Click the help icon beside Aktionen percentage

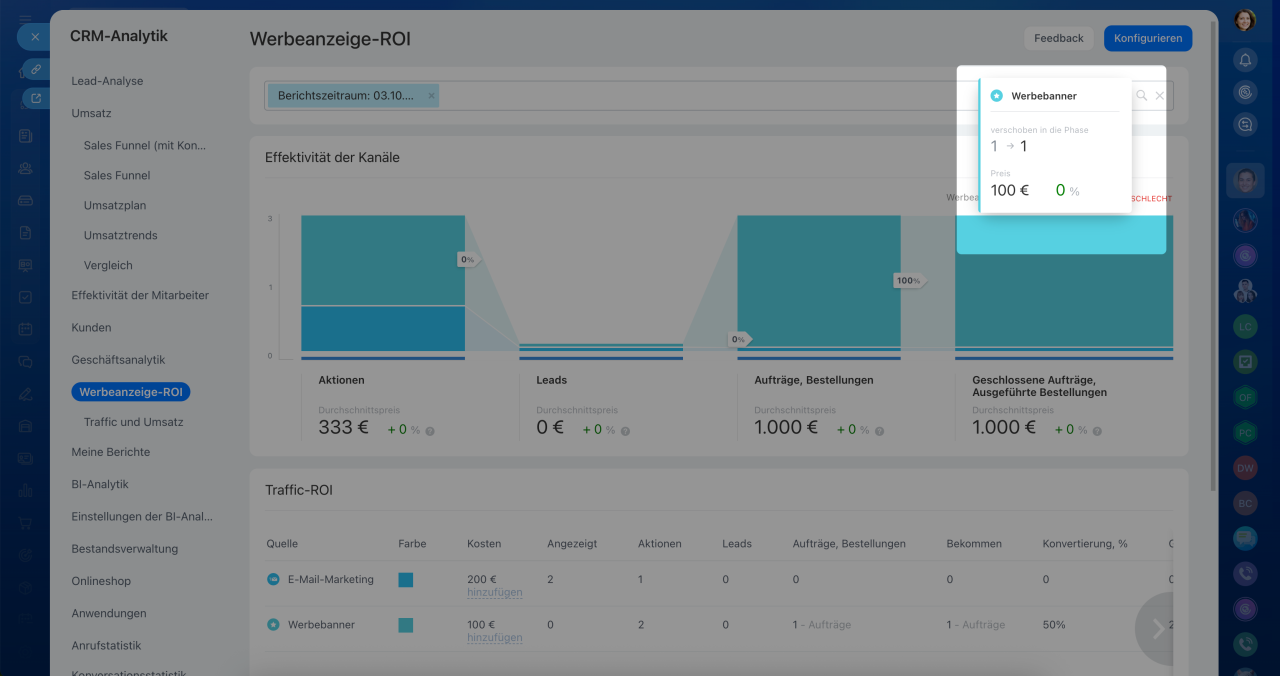point(430,431)
